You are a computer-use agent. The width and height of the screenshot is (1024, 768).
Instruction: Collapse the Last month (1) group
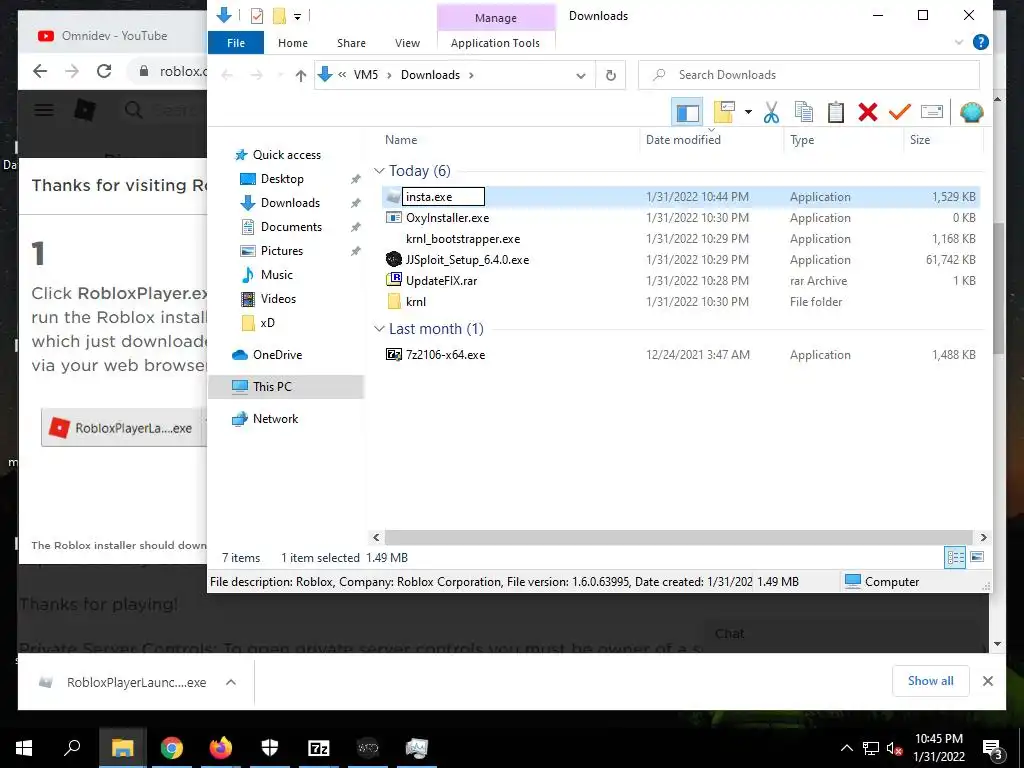(x=379, y=329)
